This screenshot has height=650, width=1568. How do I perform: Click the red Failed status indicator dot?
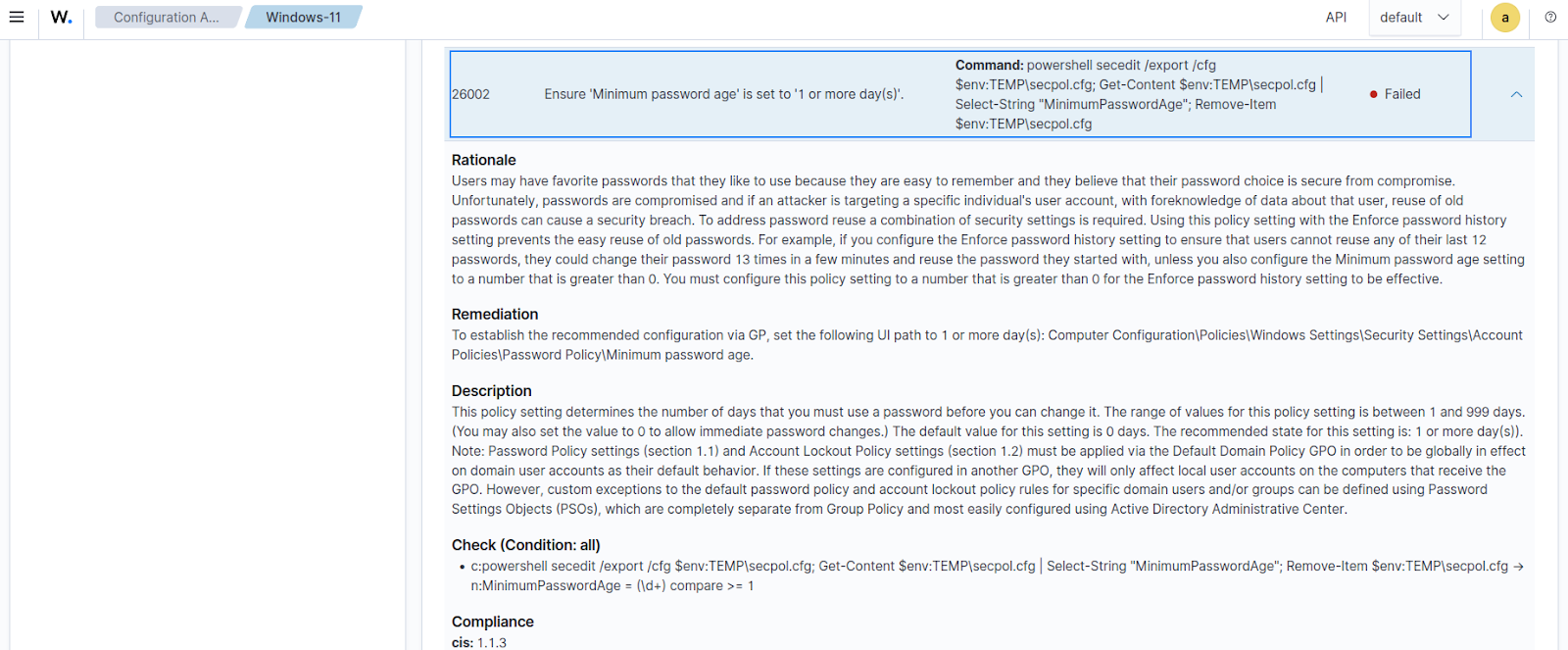(x=1371, y=94)
